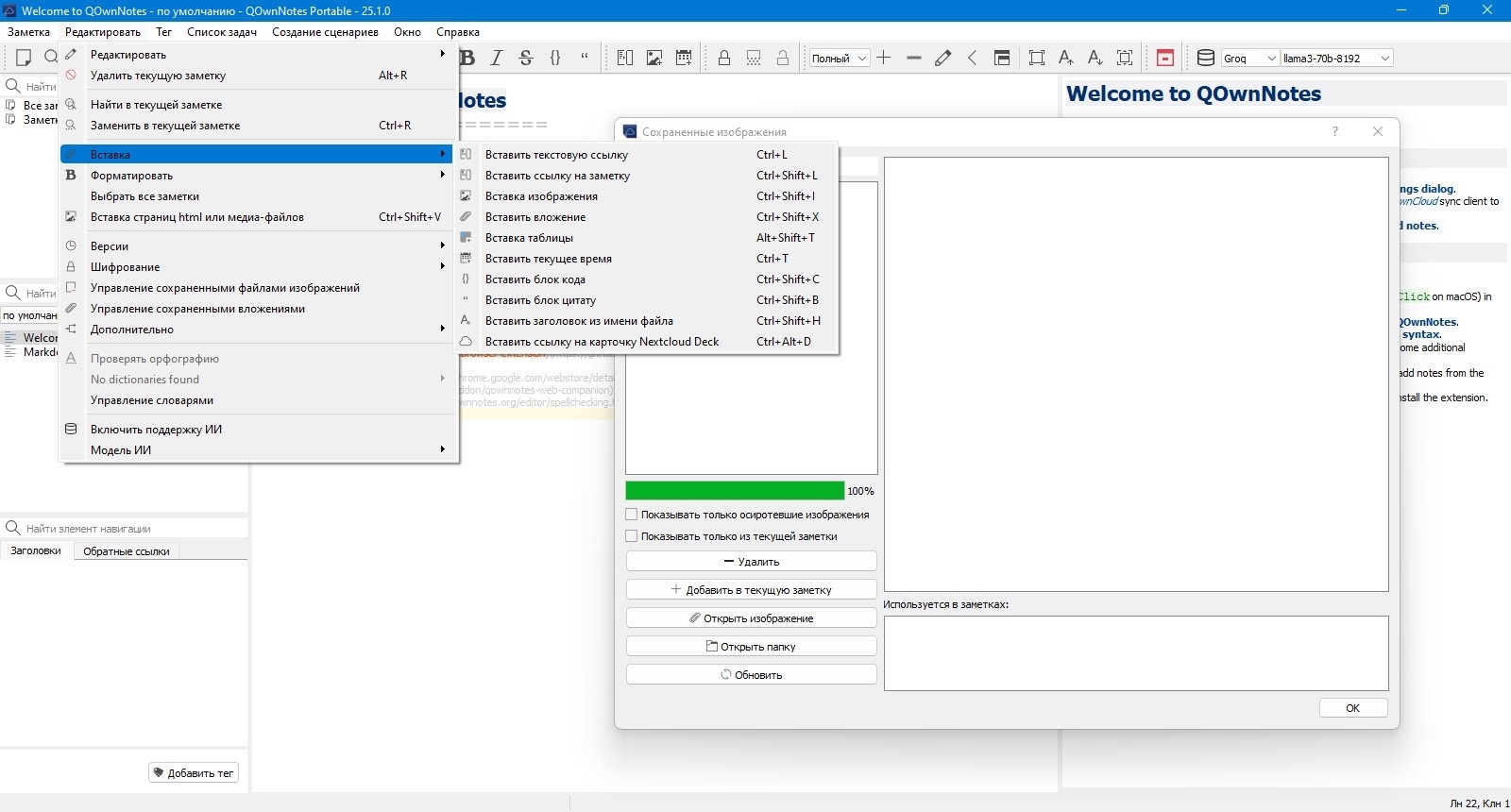Reset font size with framed A icon
The width and height of the screenshot is (1511, 812).
[1125, 58]
